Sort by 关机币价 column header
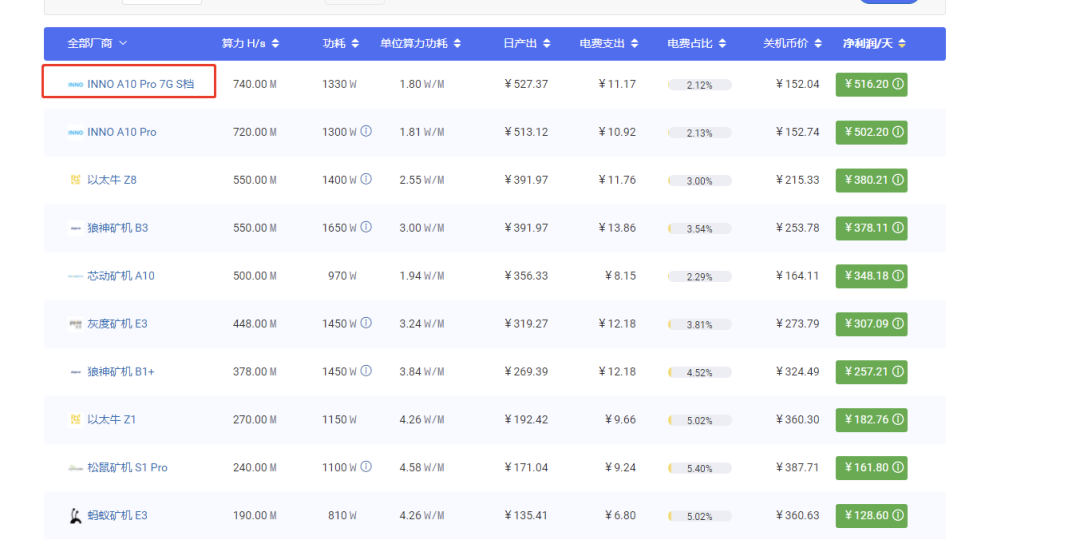Image resolution: width=1080 pixels, height=544 pixels. 792,43
